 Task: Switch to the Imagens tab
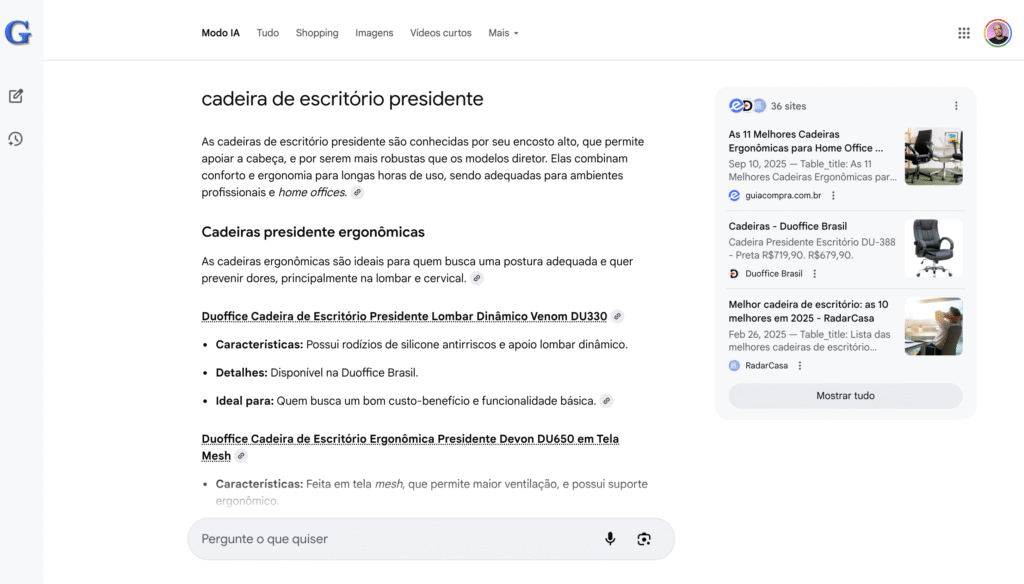tap(374, 33)
